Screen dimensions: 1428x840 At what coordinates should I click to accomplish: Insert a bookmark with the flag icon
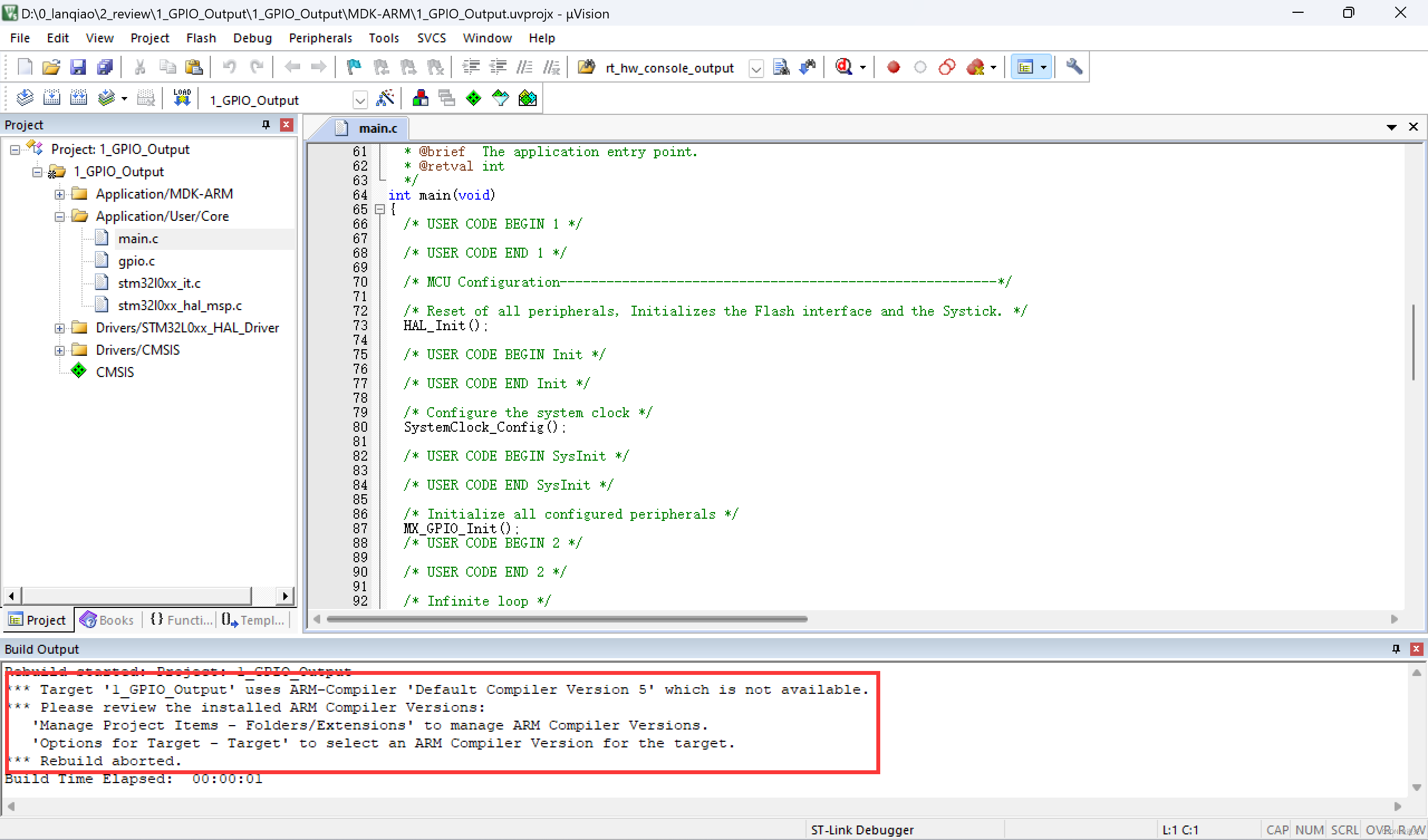[354, 67]
